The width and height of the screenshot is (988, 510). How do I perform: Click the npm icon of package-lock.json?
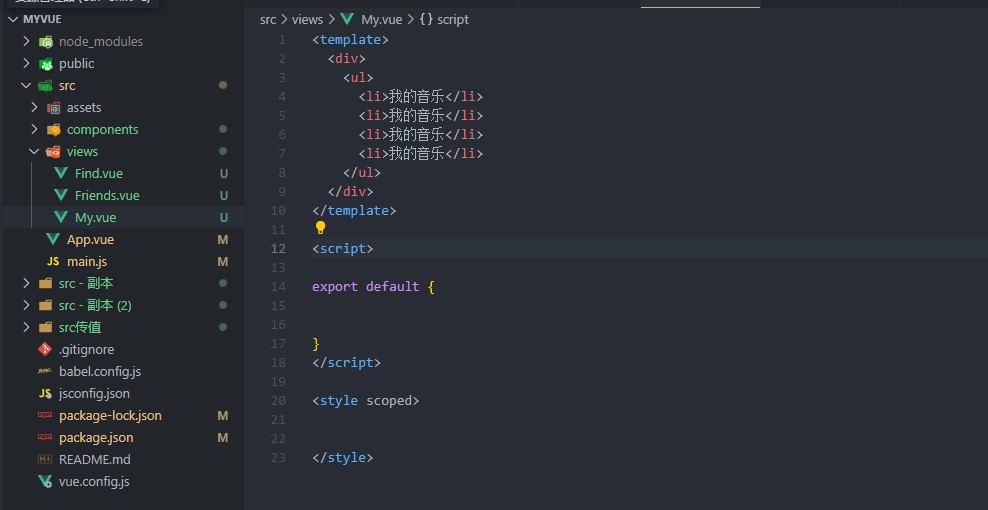click(45, 415)
